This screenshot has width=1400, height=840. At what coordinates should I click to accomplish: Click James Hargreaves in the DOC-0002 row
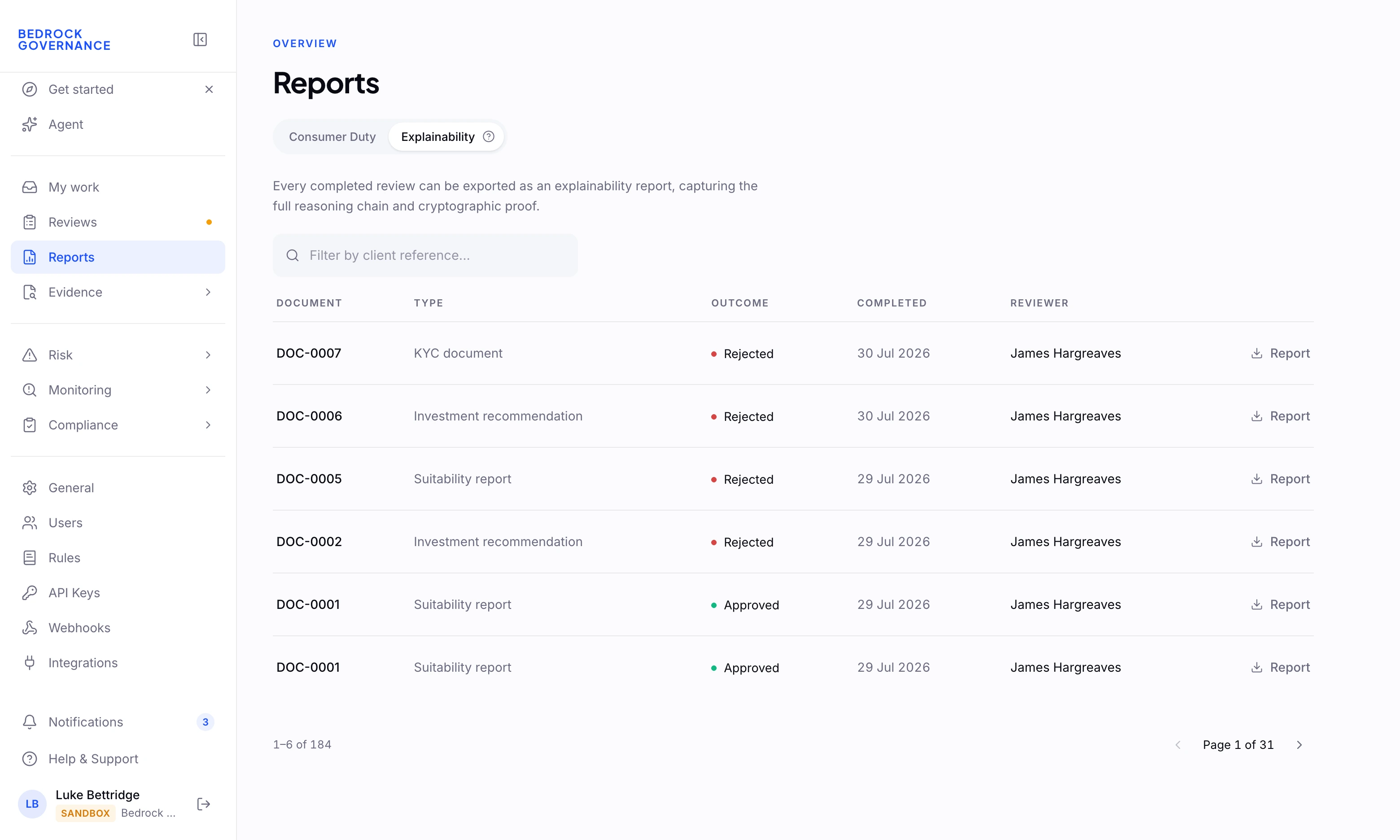coord(1066,542)
